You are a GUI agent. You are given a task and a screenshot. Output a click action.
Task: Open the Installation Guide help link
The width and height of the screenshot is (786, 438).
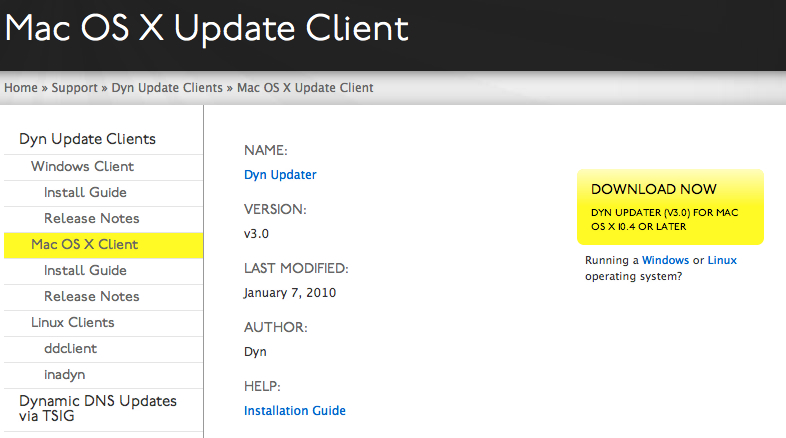295,411
